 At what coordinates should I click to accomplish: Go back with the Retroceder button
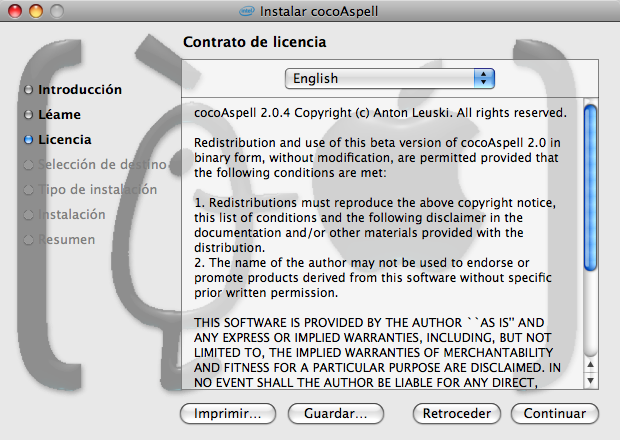pyautogui.click(x=456, y=413)
